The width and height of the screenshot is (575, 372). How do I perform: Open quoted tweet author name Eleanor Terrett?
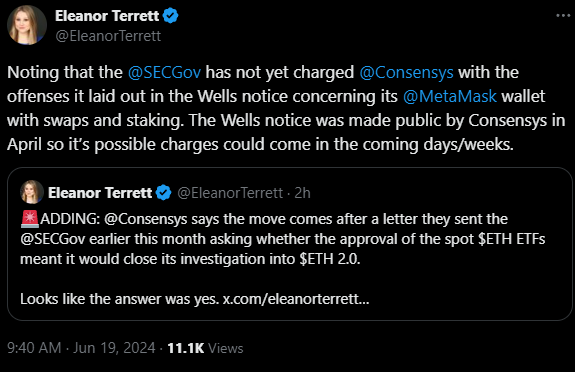coord(100,193)
